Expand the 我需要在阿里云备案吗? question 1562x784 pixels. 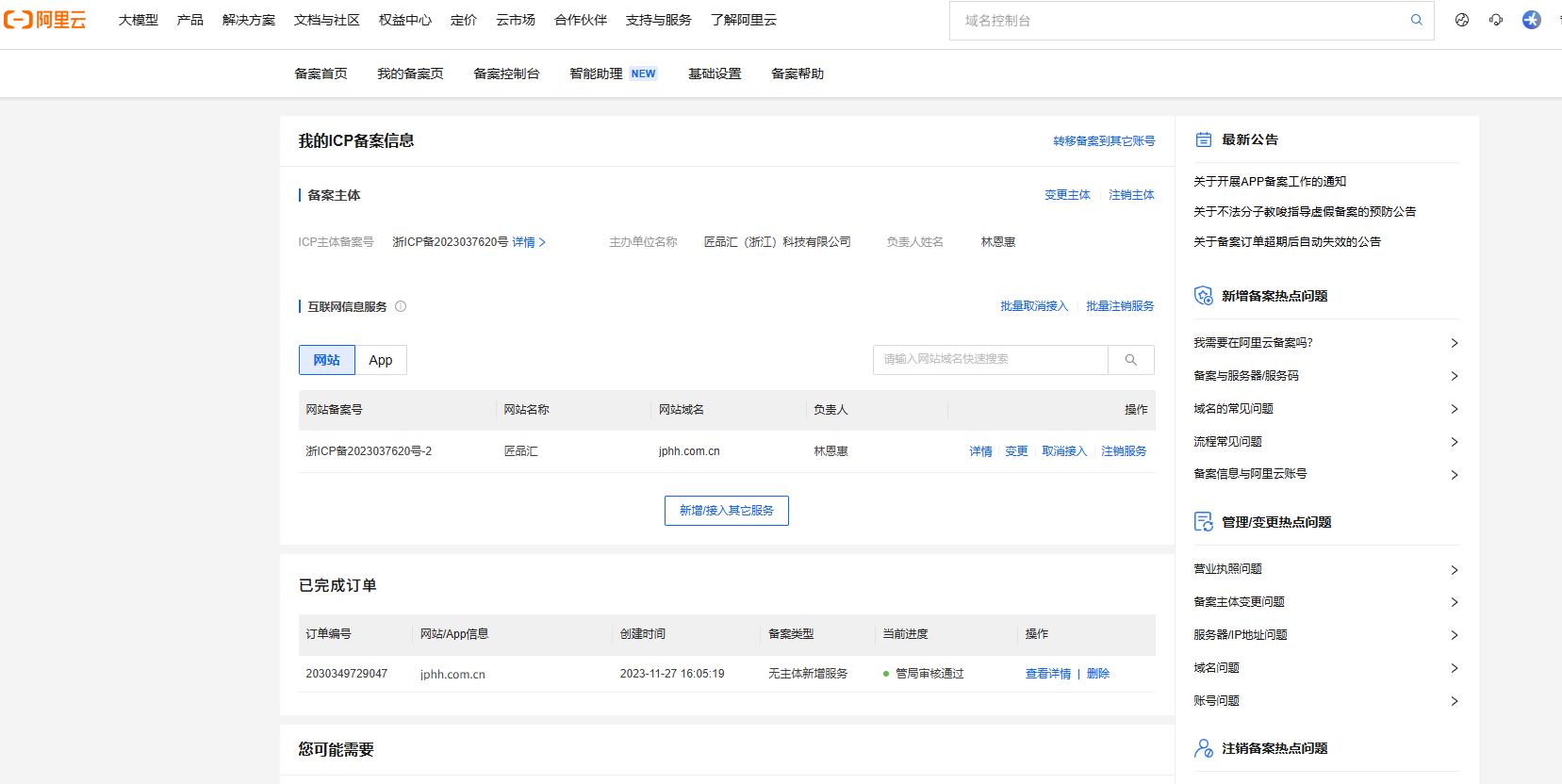pyautogui.click(x=1326, y=343)
